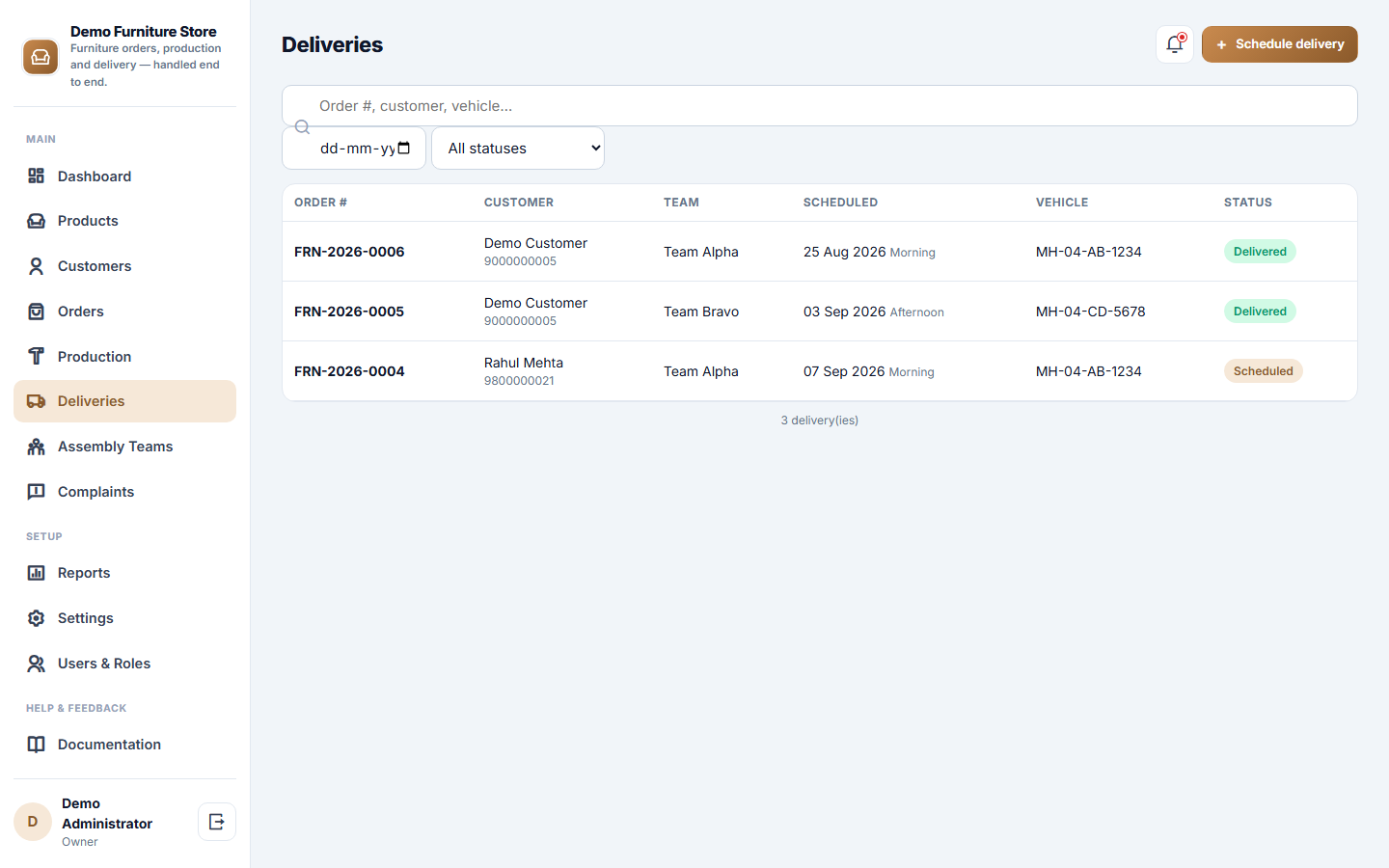Click the Delivered badge for FRN-2026-0006

click(1260, 252)
